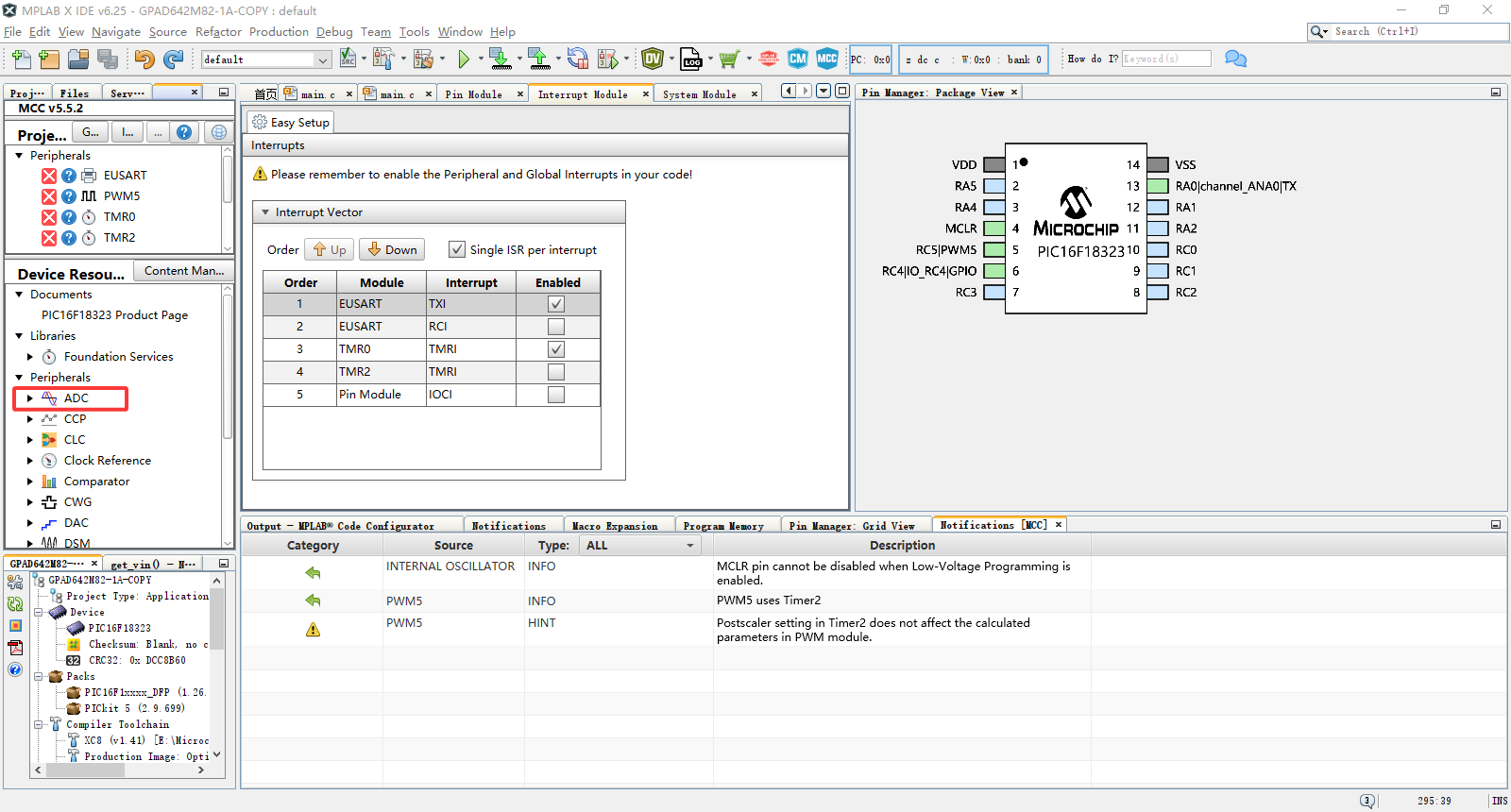This screenshot has width=1511, height=812.
Task: Redo the last action
Action: tap(173, 59)
